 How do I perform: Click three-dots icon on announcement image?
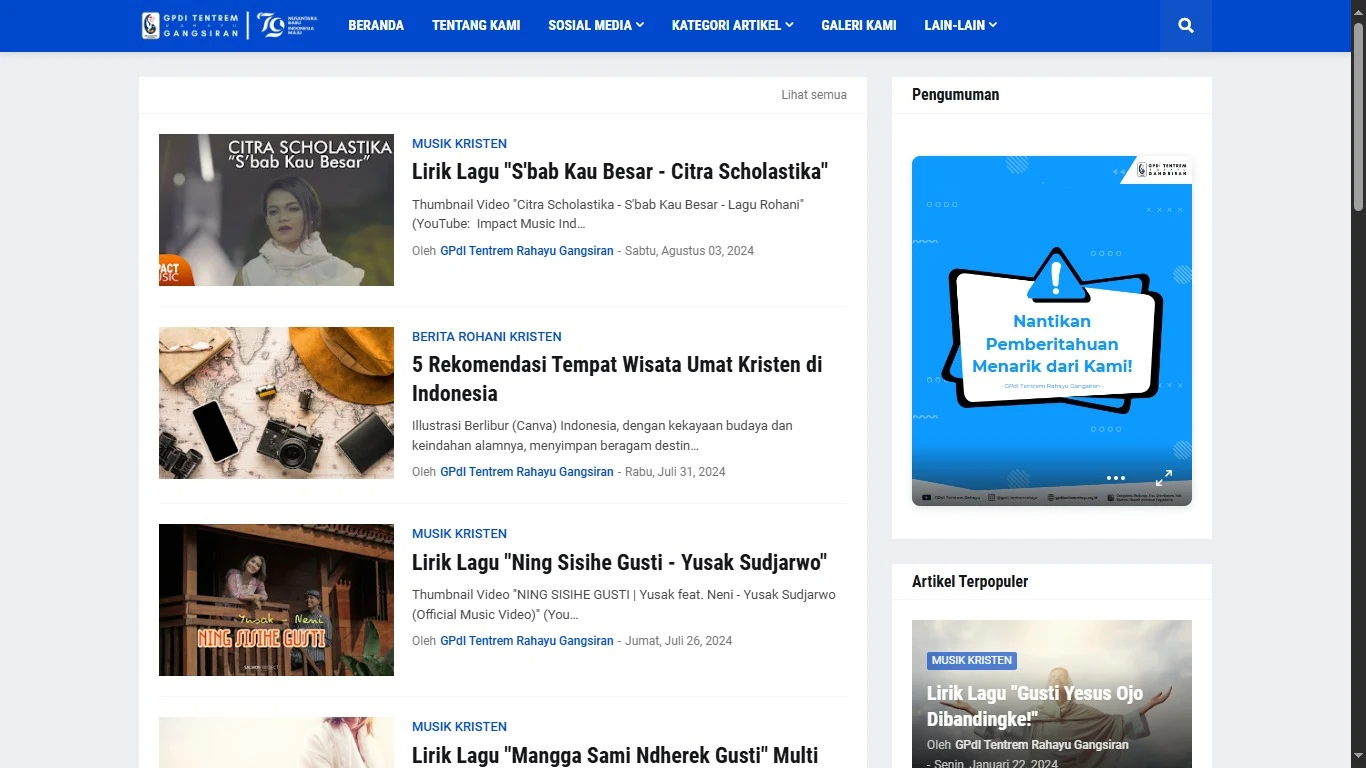click(x=1116, y=478)
